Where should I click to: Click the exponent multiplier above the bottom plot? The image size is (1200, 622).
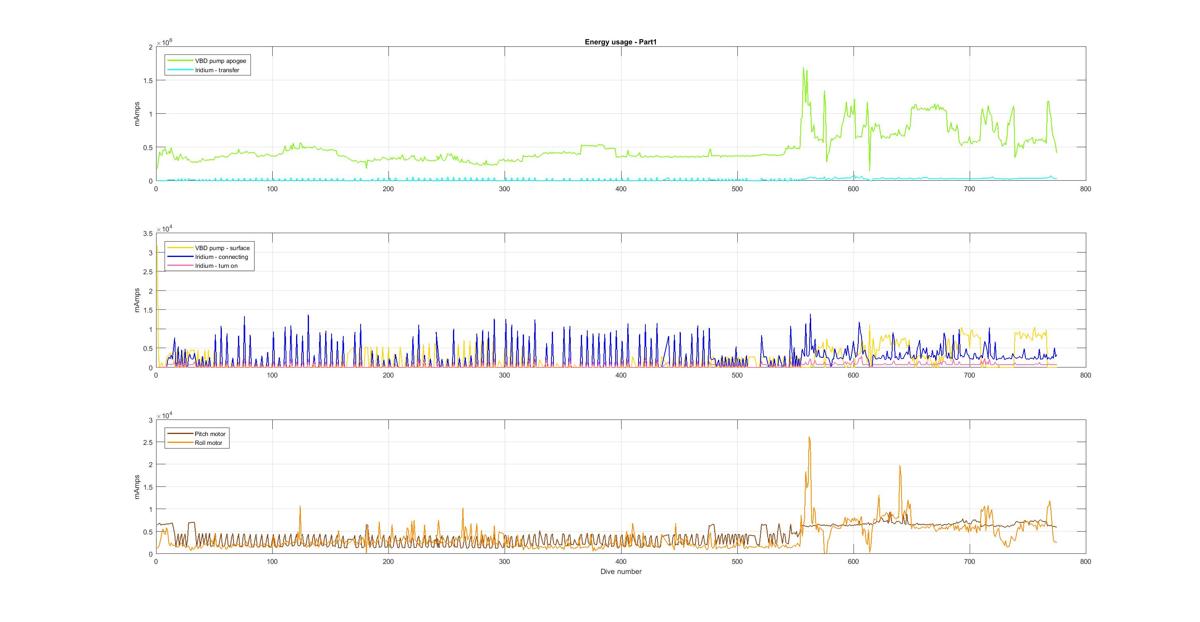164,414
